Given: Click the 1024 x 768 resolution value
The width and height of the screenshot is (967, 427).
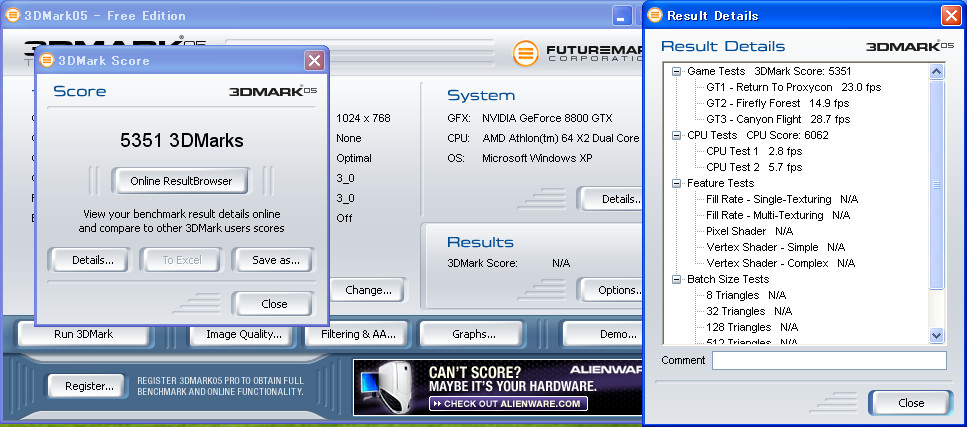Looking at the screenshot, I should [x=363, y=118].
